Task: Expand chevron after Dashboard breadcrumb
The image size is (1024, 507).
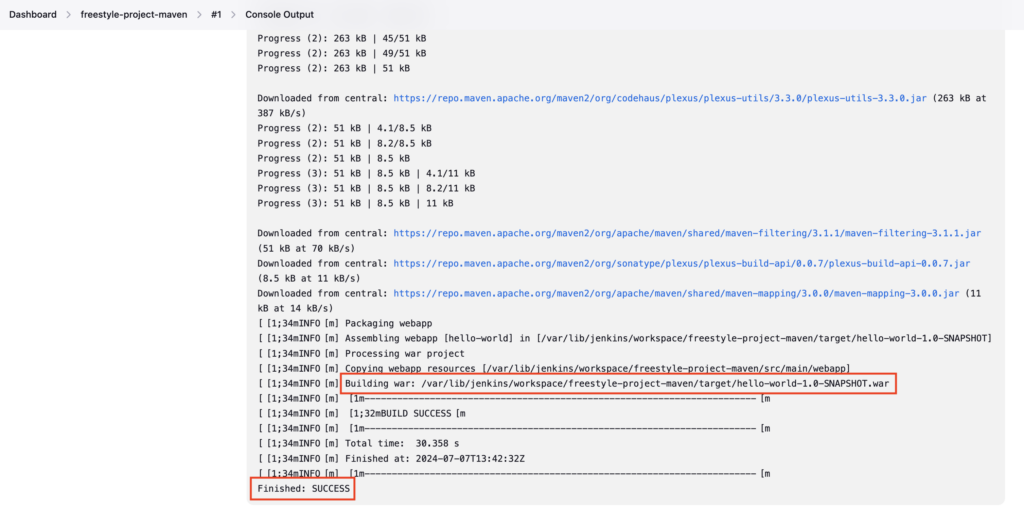Action: coord(69,14)
